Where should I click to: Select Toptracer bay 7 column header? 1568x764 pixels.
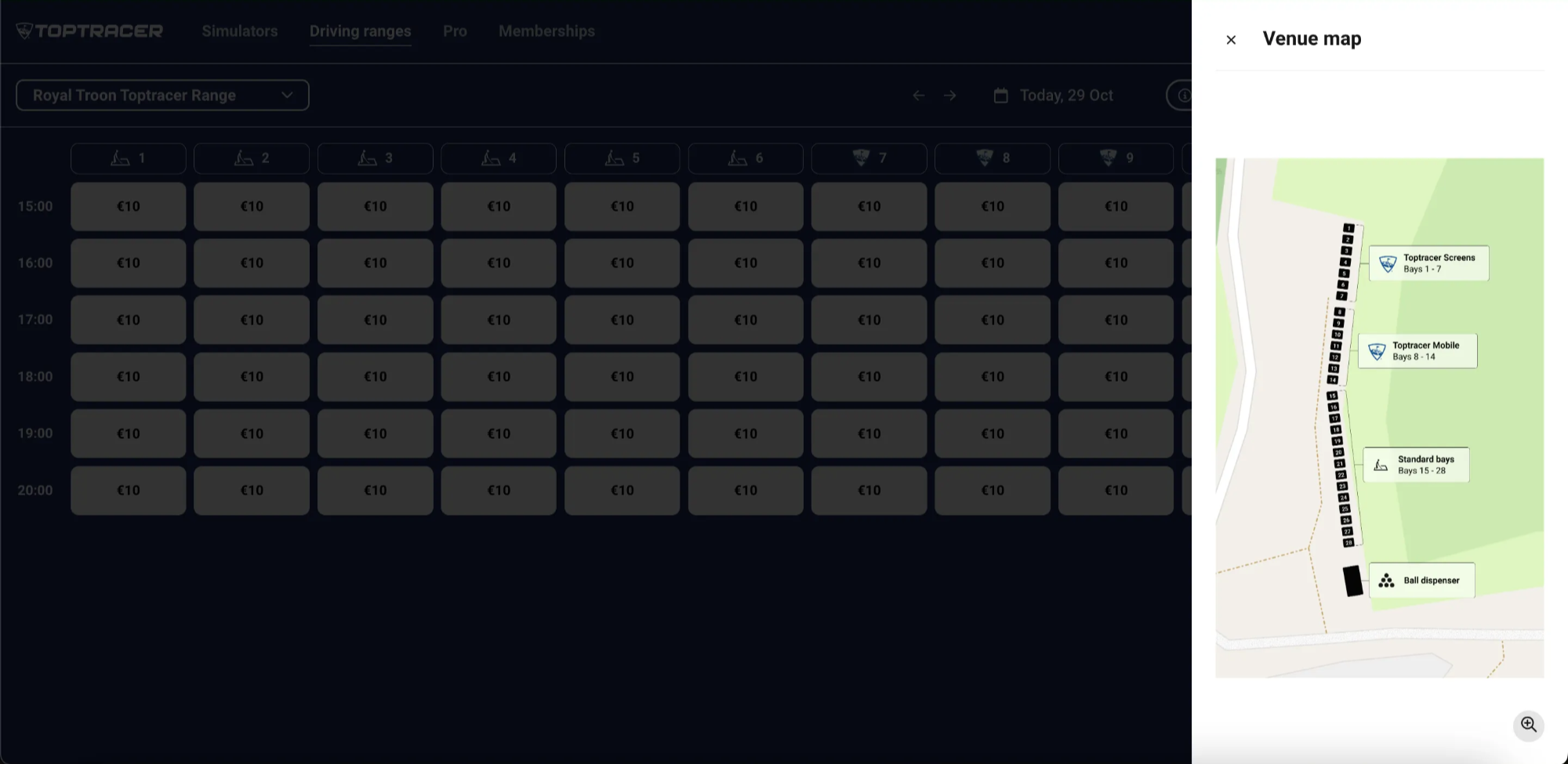pos(869,158)
